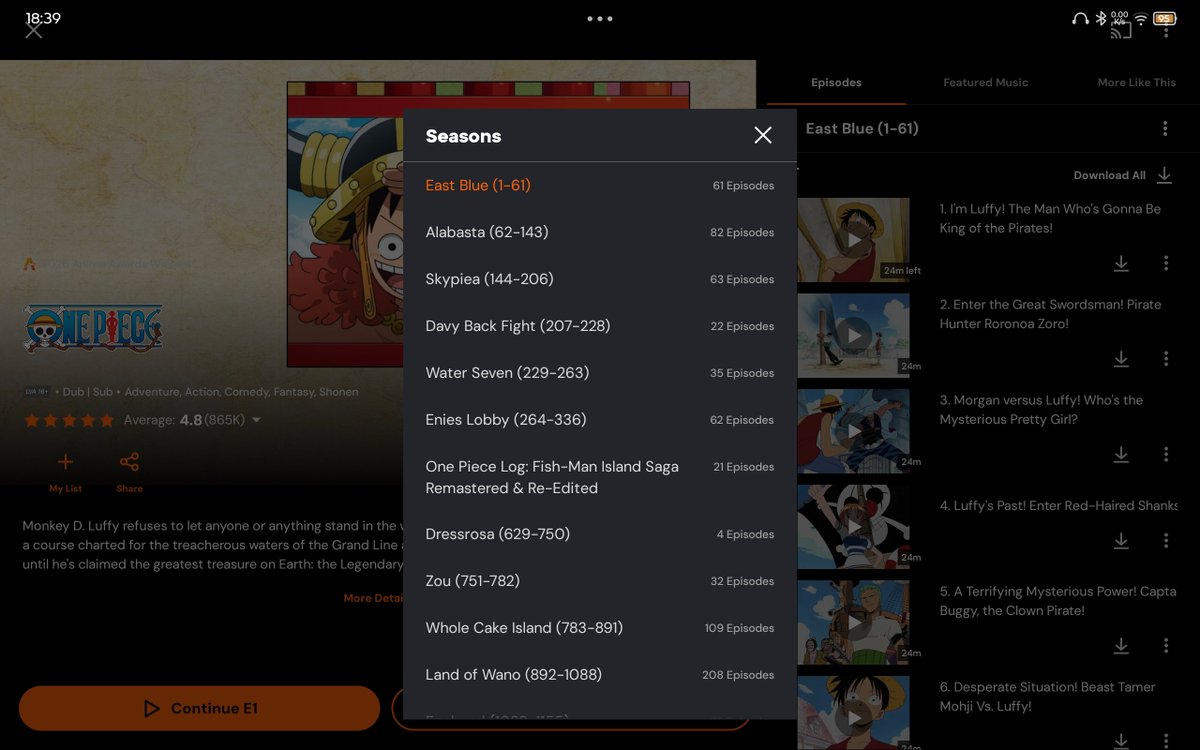
Task: Click Continue E1 button
Action: (x=200, y=708)
